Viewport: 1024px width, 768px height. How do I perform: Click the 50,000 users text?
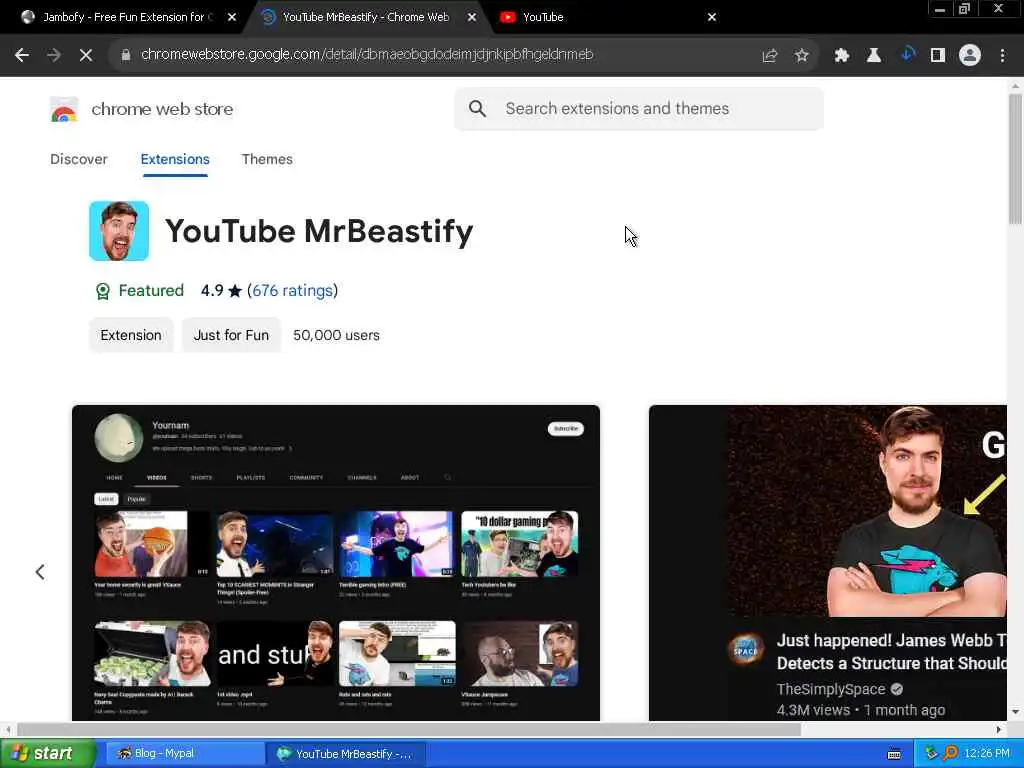click(336, 335)
